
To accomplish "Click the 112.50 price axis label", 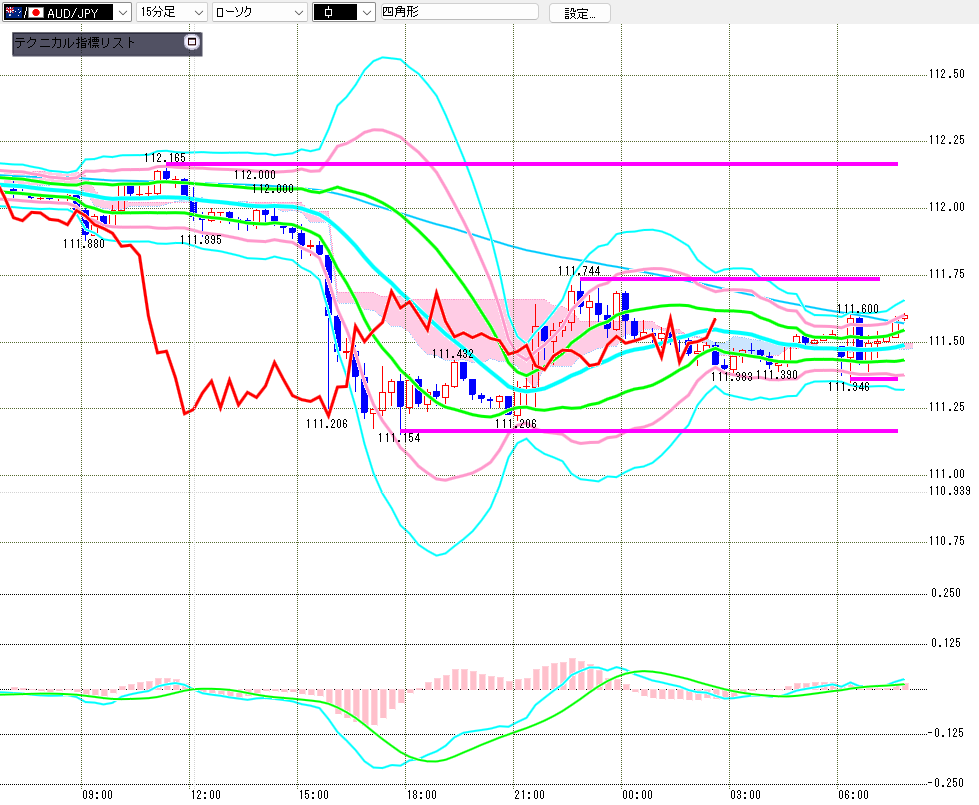I will click(947, 74).
